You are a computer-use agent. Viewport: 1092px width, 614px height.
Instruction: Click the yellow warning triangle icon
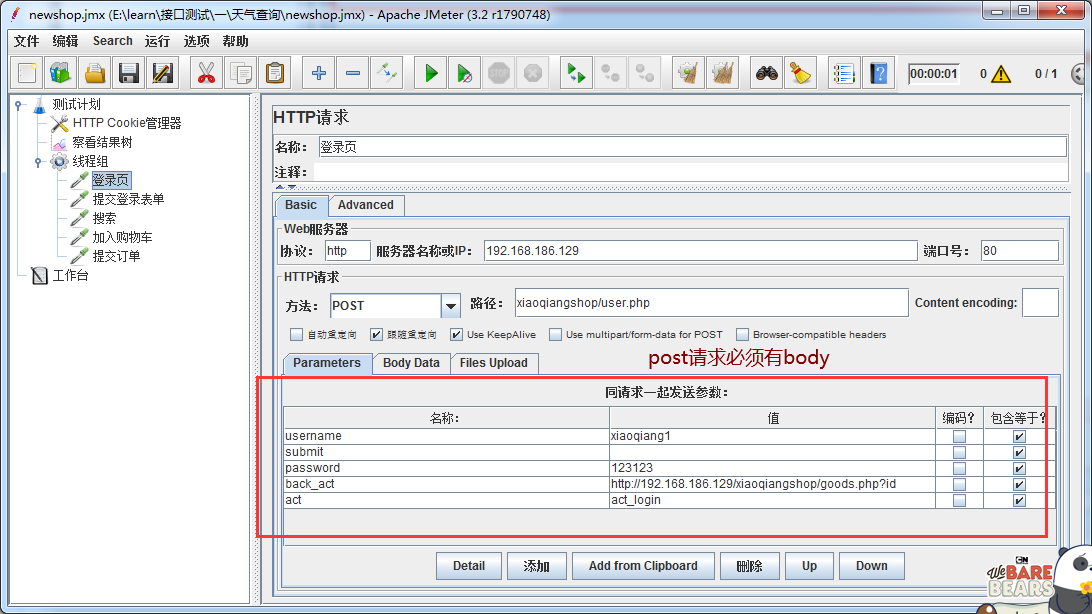[x=1001, y=74]
